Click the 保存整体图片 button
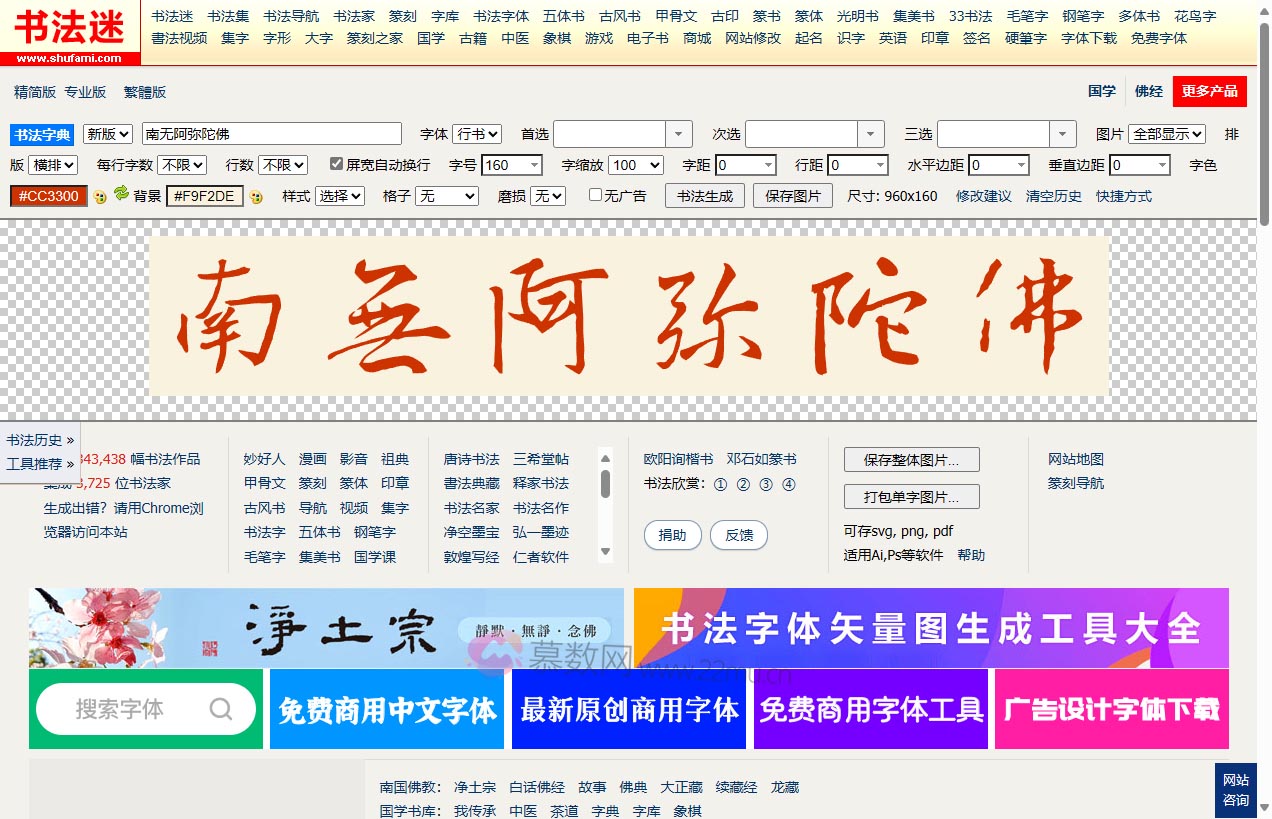Screen dimensions: 1272x819 tap(911, 460)
